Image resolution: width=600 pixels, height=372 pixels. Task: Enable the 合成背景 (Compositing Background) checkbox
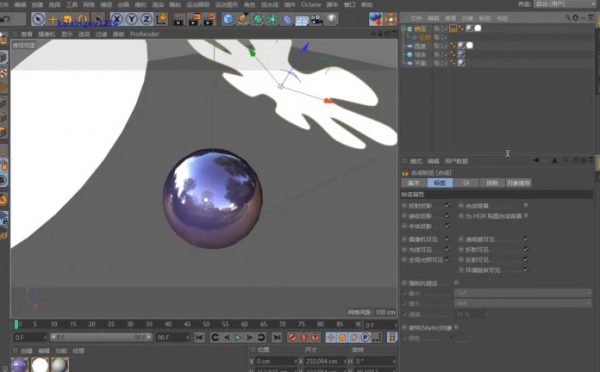click(526, 206)
